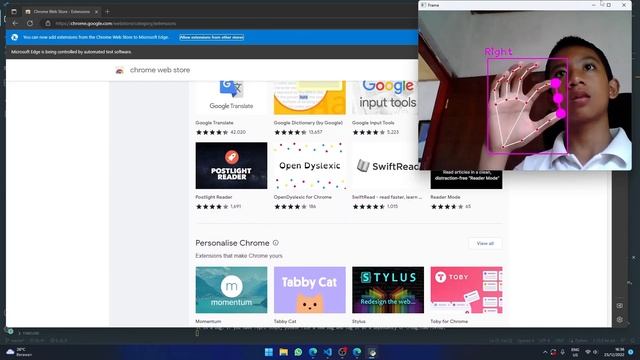Click 'SwiftRead - read faster, learn...' name
Viewport: 640px width, 360px height.
point(387,197)
